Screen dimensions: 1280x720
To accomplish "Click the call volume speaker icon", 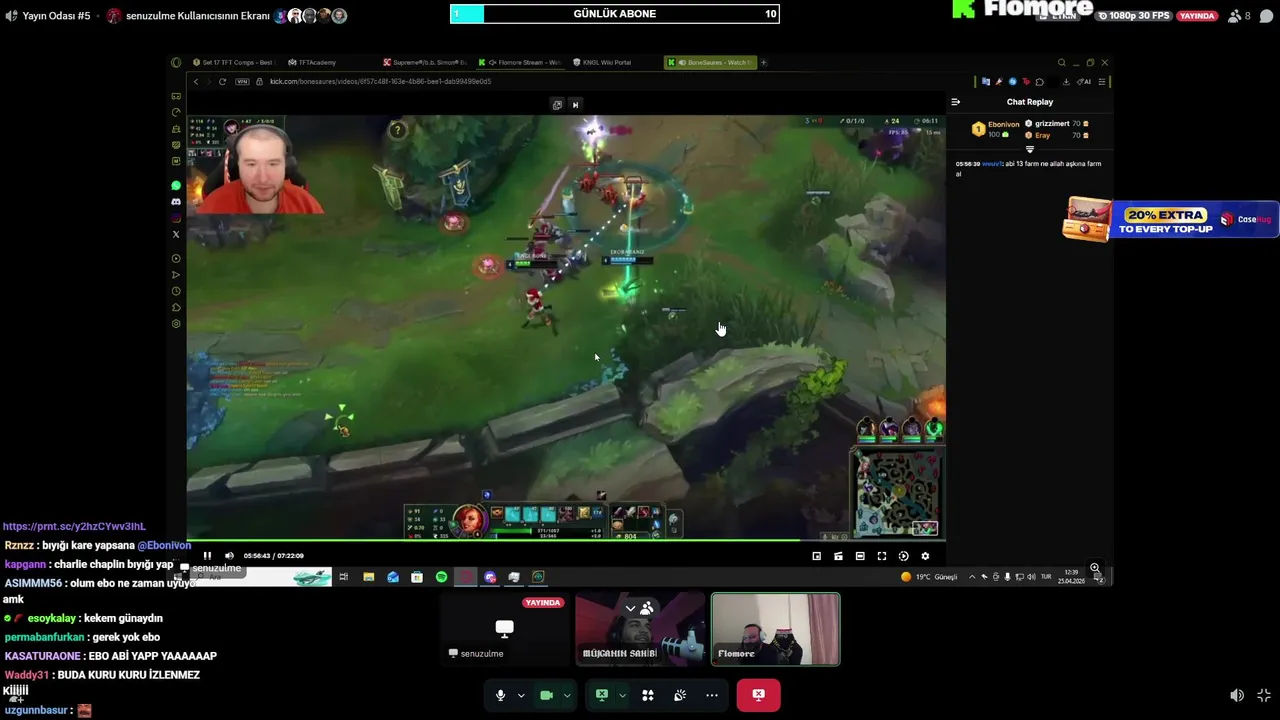I will 1237,695.
